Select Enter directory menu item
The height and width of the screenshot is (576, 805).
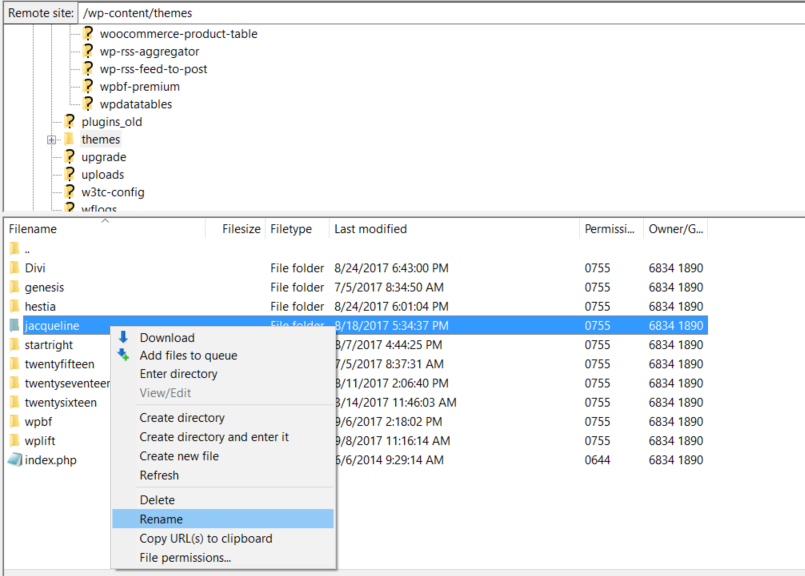(223, 374)
